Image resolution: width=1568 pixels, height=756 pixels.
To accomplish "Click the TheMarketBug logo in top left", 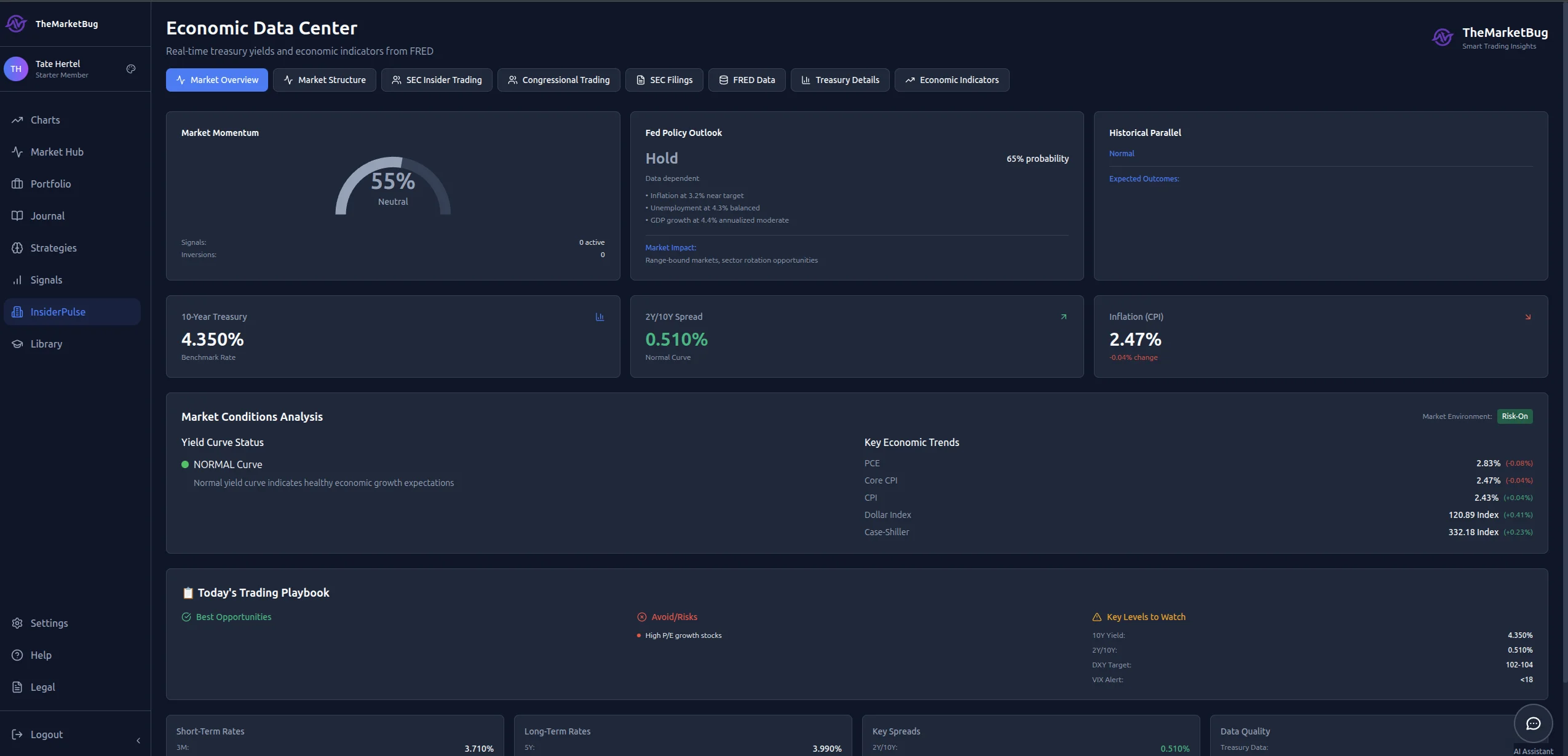I will pos(17,24).
